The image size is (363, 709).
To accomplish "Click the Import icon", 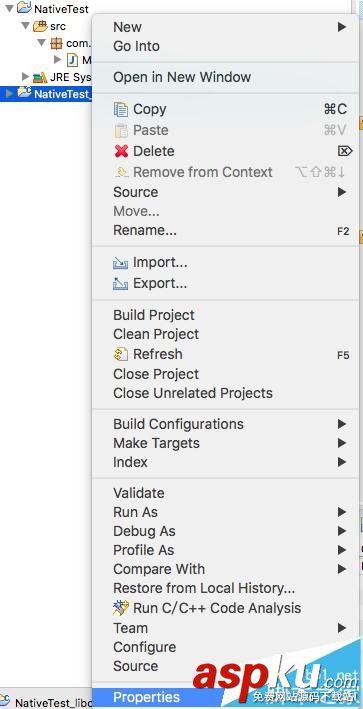I will [x=120, y=263].
